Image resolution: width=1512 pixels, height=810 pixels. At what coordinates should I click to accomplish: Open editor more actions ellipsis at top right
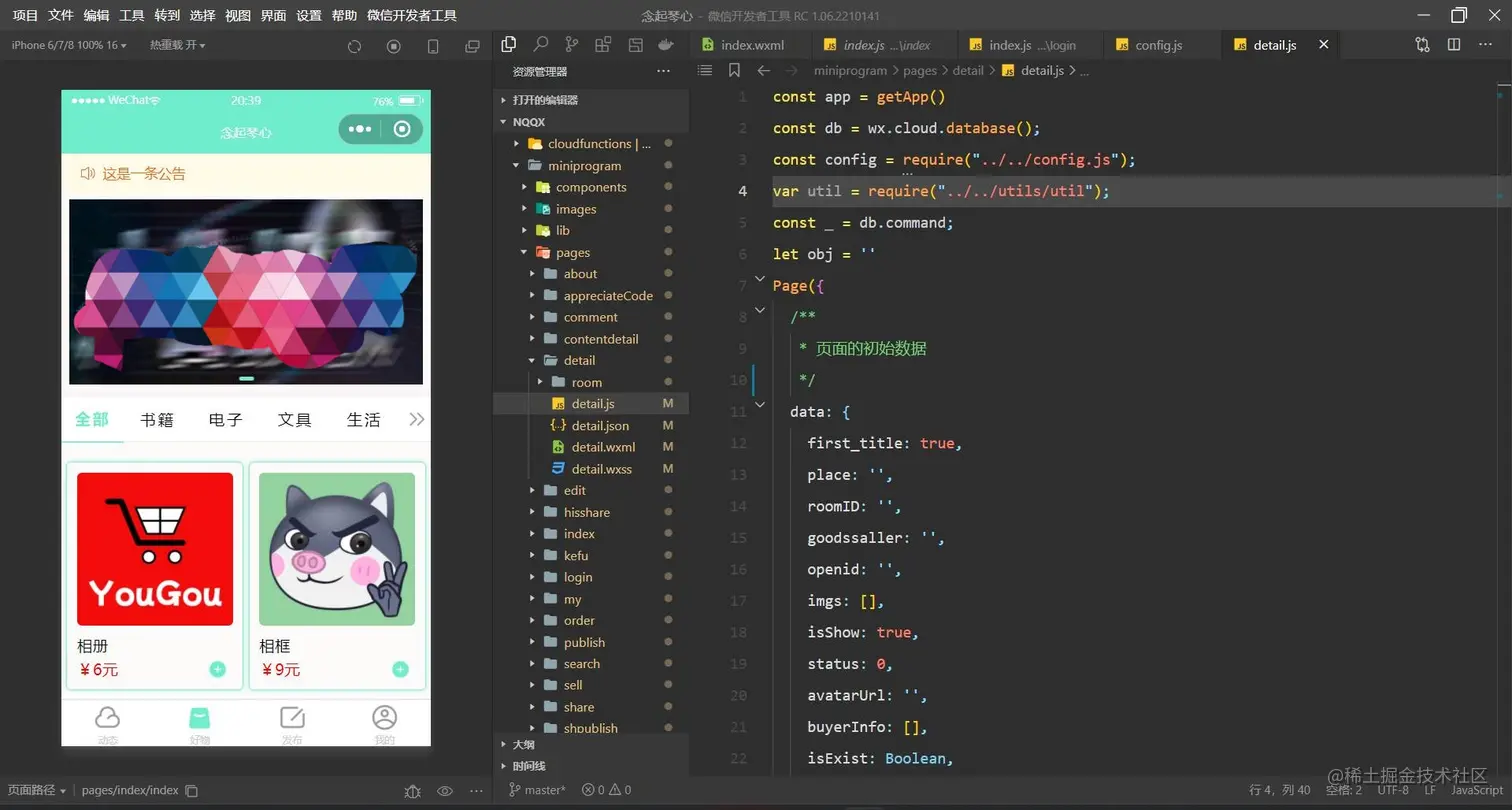pos(1485,45)
